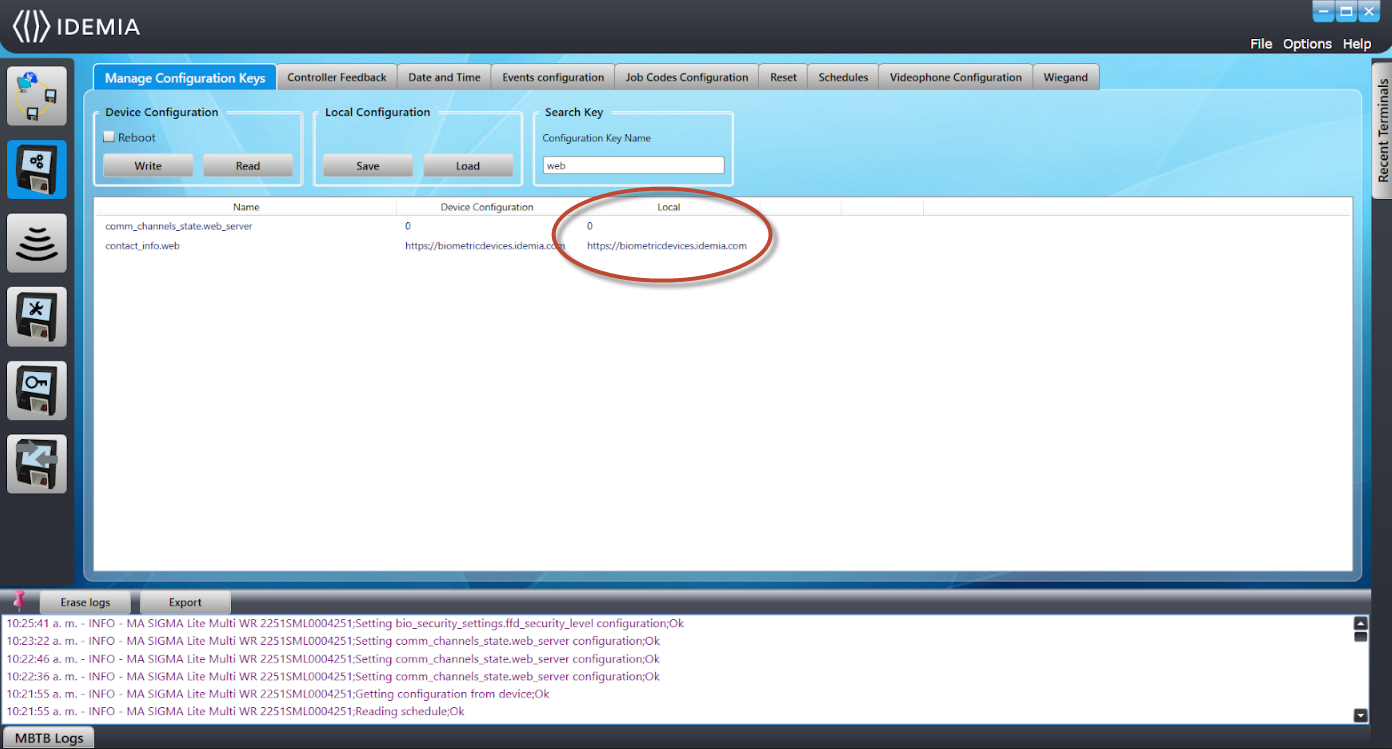1392x749 pixels.
Task: Switch to the Wiegand tab
Action: (1066, 77)
